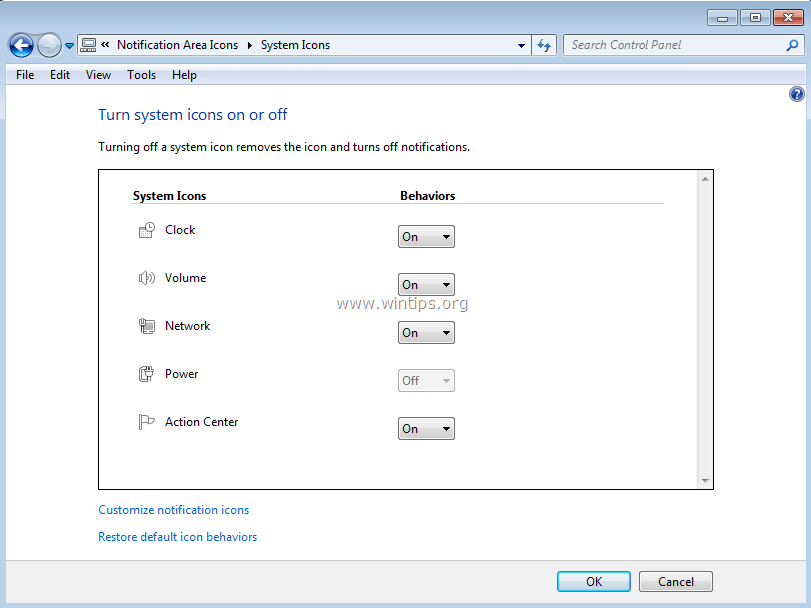811x608 pixels.
Task: Expand the address bar history dropdown
Action: [520, 45]
